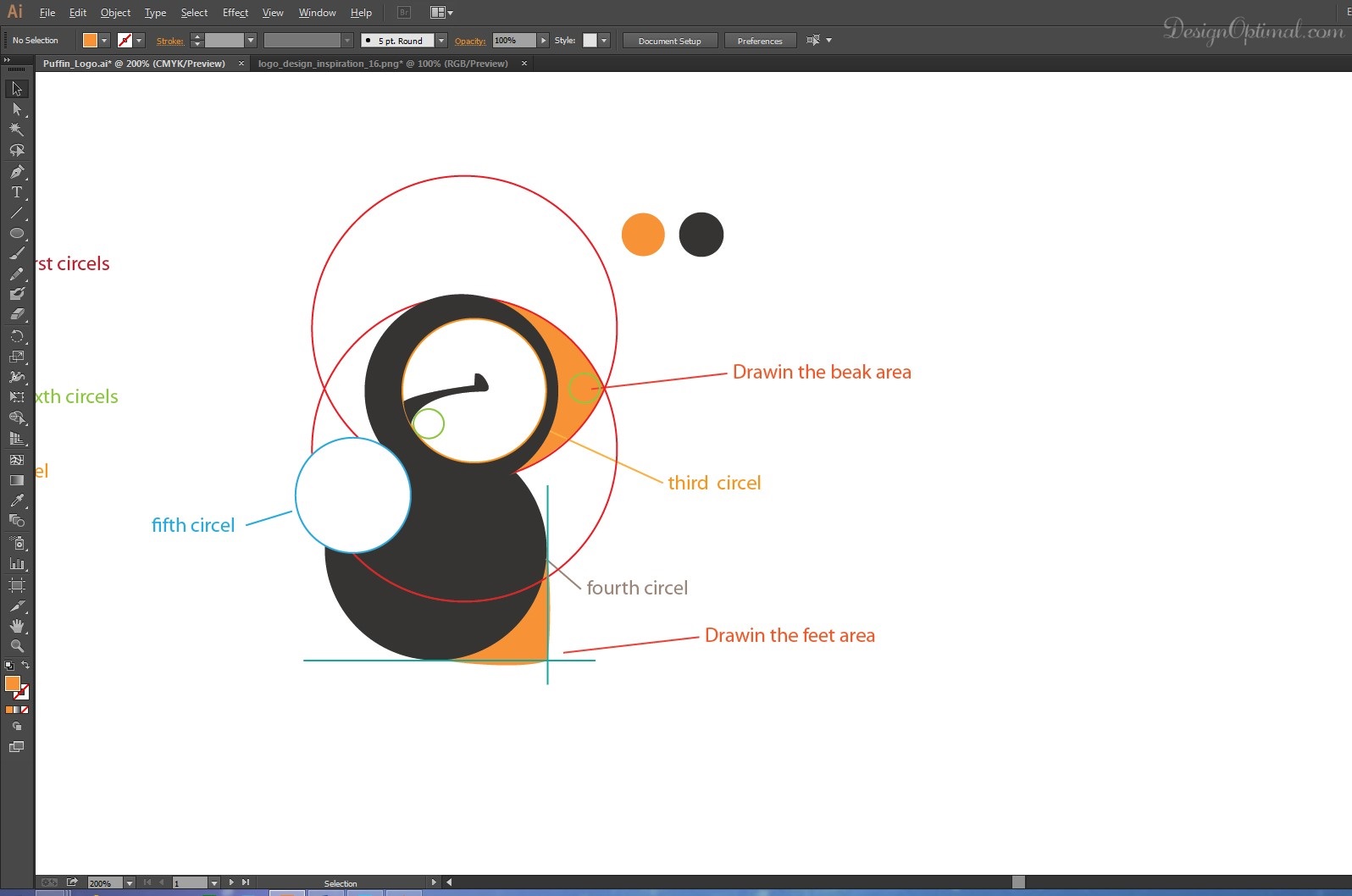Select the Column Graph tool
The image size is (1352, 896).
coord(16,563)
